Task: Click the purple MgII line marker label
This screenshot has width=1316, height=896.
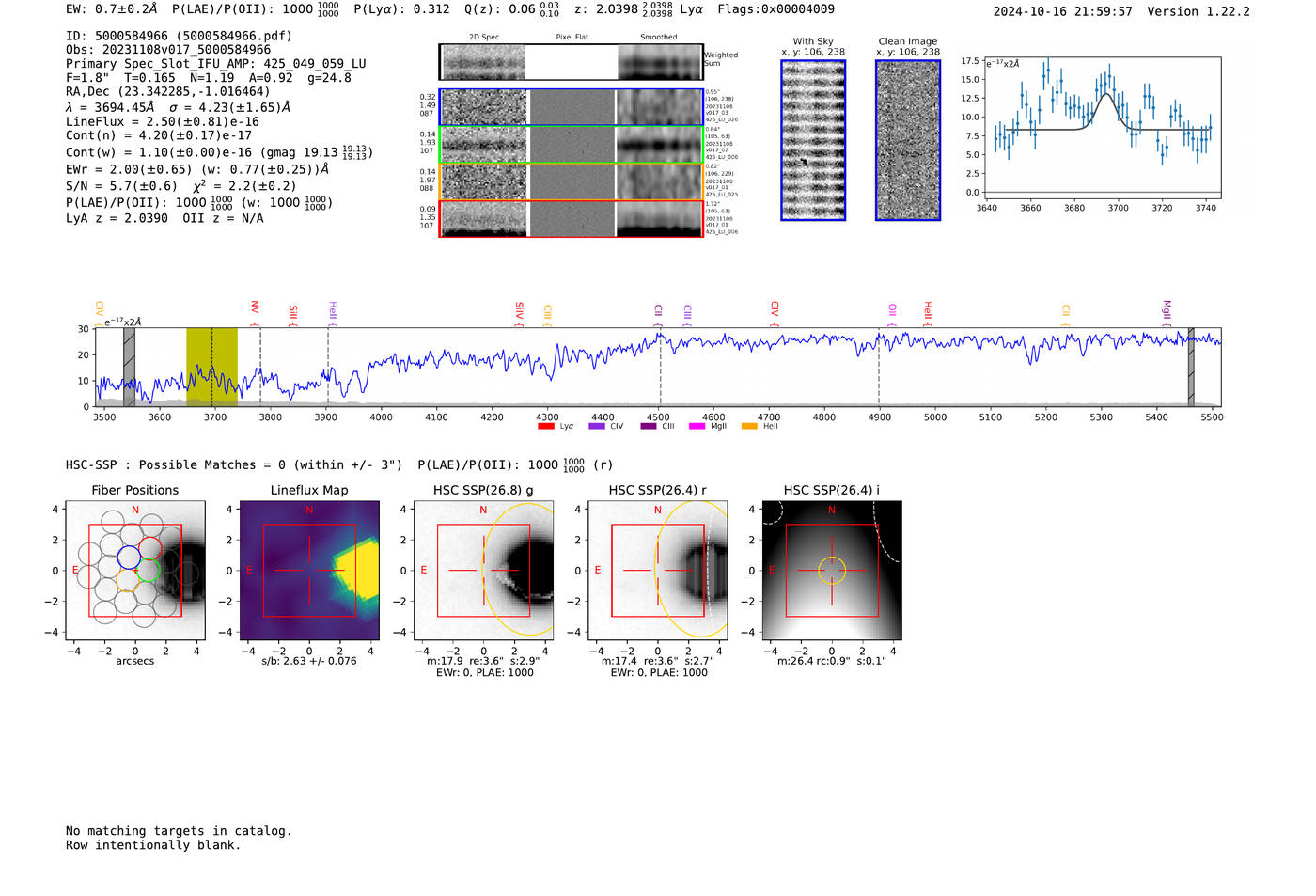Action: tap(1167, 309)
